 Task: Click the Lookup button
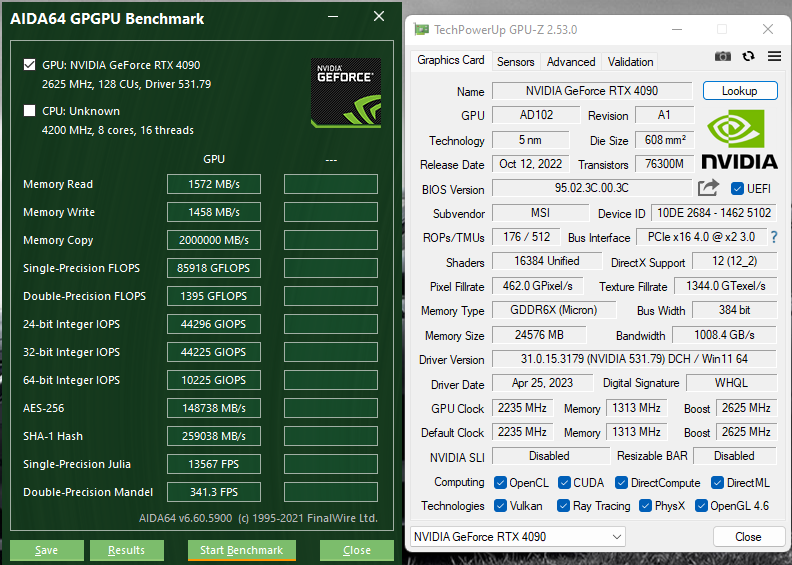point(739,91)
